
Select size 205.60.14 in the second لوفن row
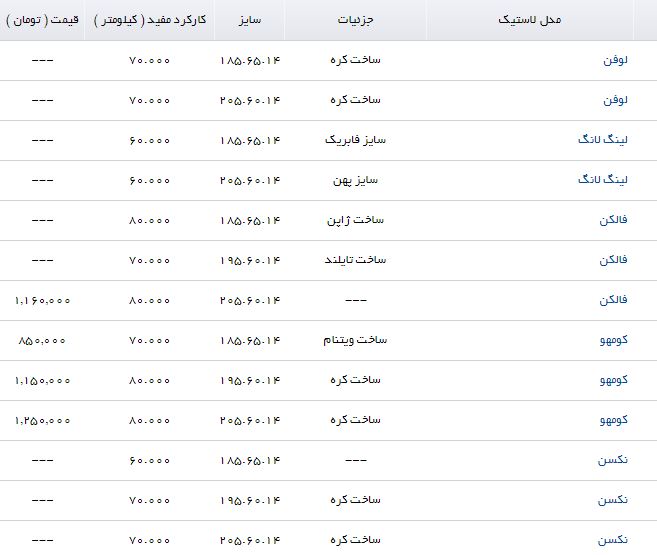click(250, 101)
